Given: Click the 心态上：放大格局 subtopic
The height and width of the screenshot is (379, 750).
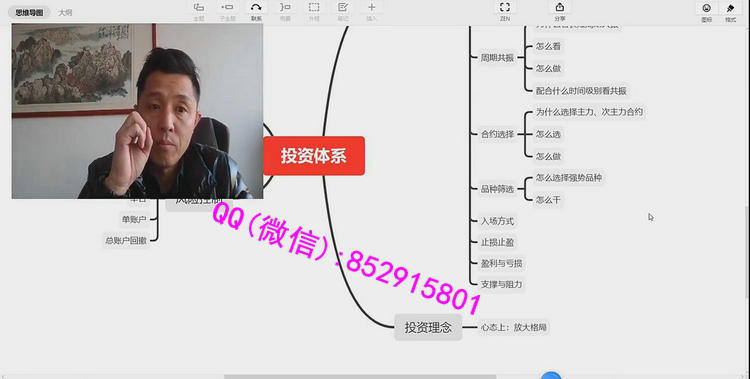Looking at the screenshot, I should [514, 327].
